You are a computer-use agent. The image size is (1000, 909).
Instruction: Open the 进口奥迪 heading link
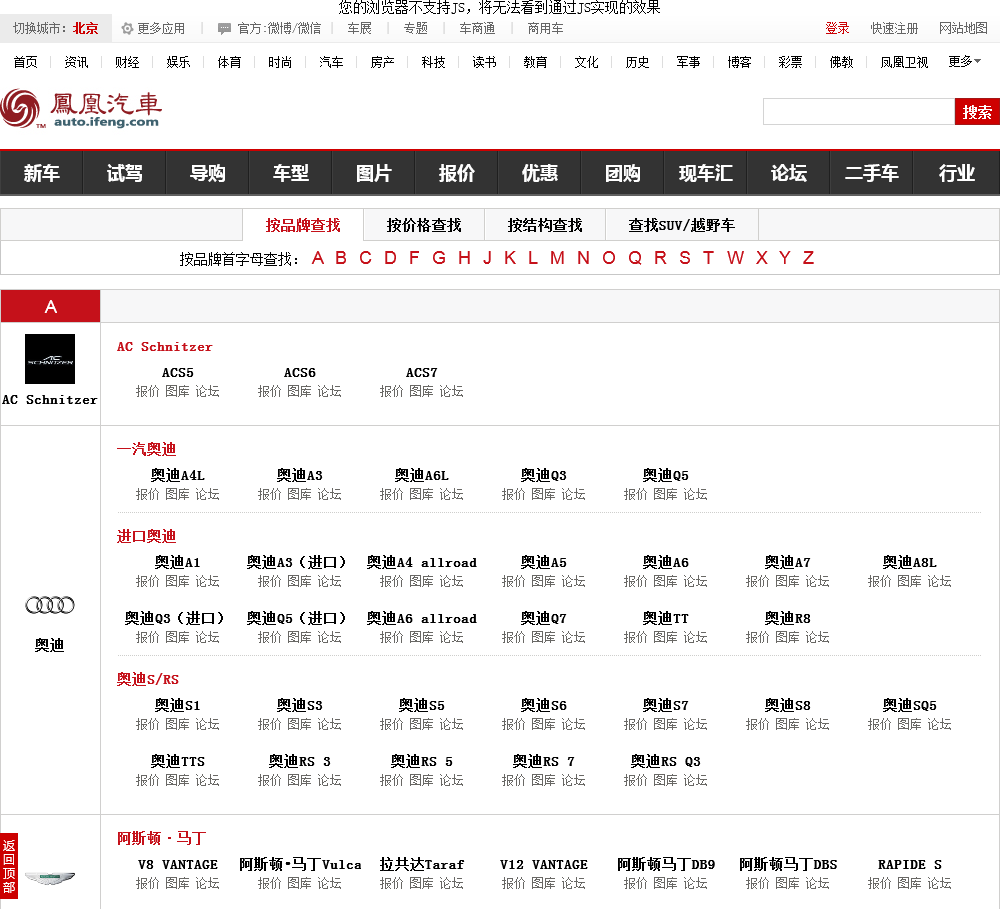click(147, 536)
